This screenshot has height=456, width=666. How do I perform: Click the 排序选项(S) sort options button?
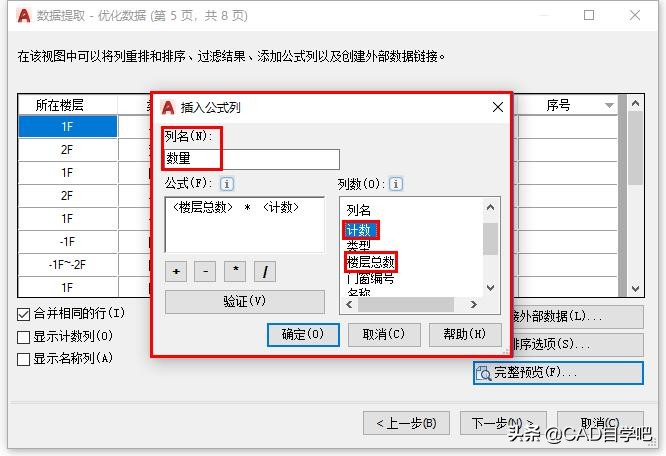578,344
